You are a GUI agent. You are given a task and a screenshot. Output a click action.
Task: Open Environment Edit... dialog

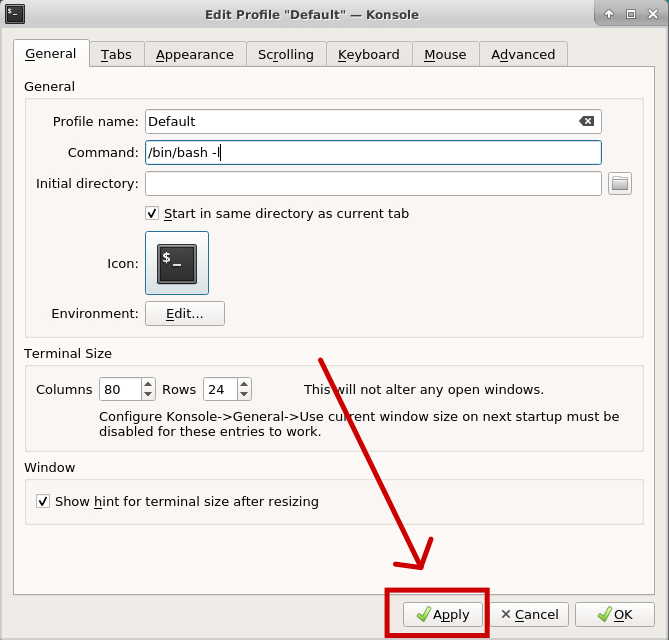point(185,314)
